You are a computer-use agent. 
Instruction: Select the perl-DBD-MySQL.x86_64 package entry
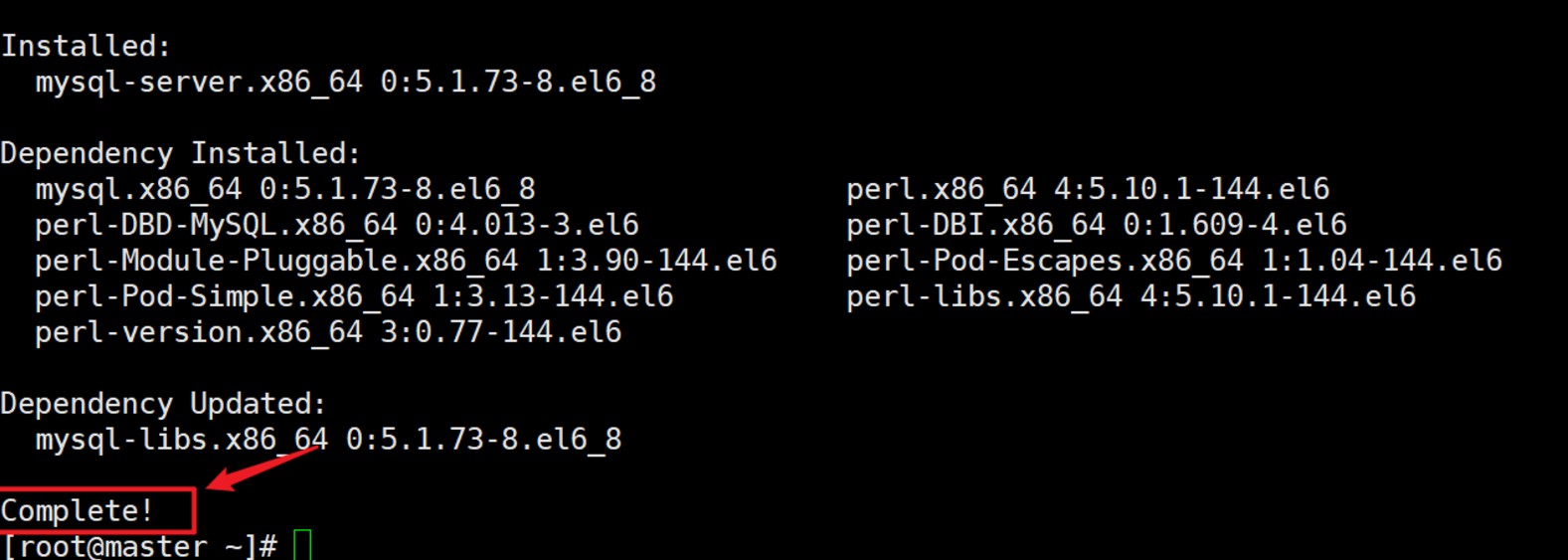coord(216,225)
